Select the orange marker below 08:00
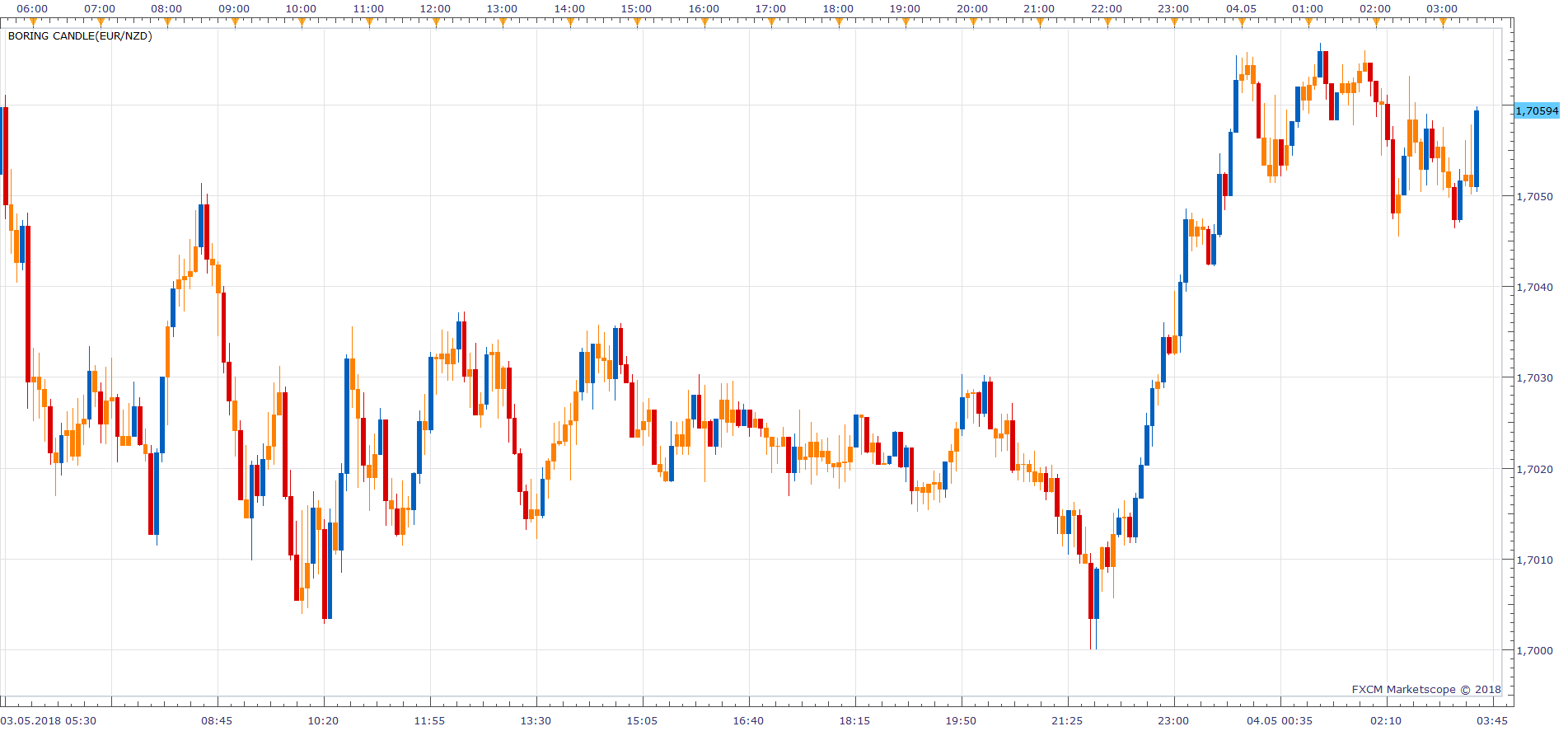This screenshot has height=731, width=1568. 167,22
